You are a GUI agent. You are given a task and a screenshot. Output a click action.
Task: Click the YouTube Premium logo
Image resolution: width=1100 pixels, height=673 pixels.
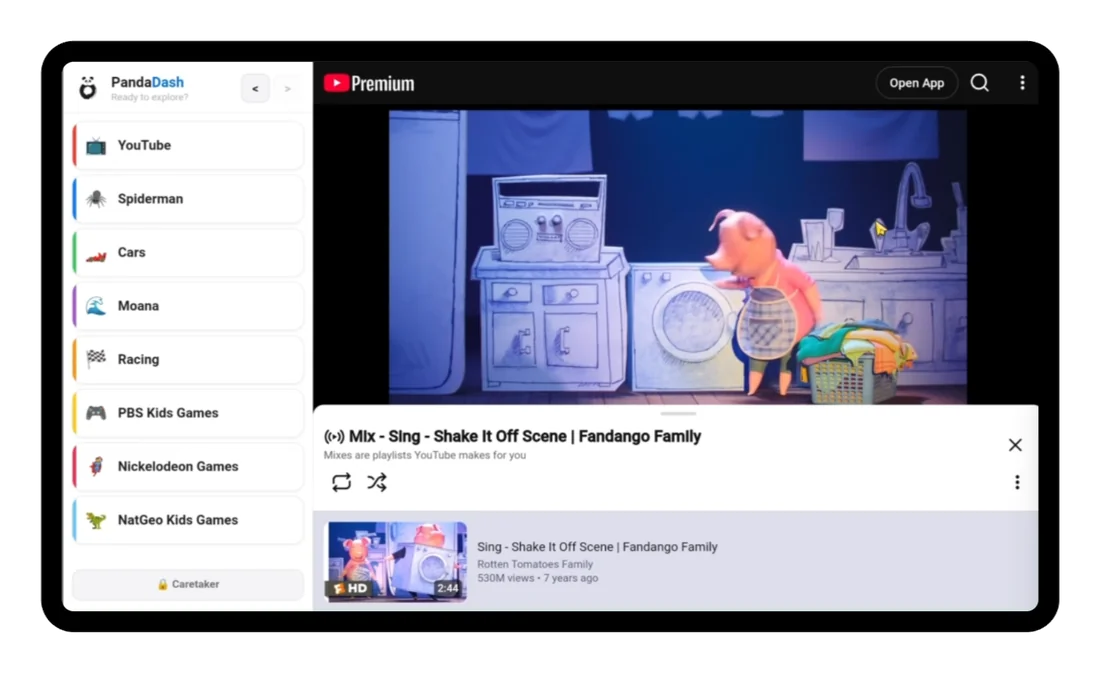coord(369,84)
